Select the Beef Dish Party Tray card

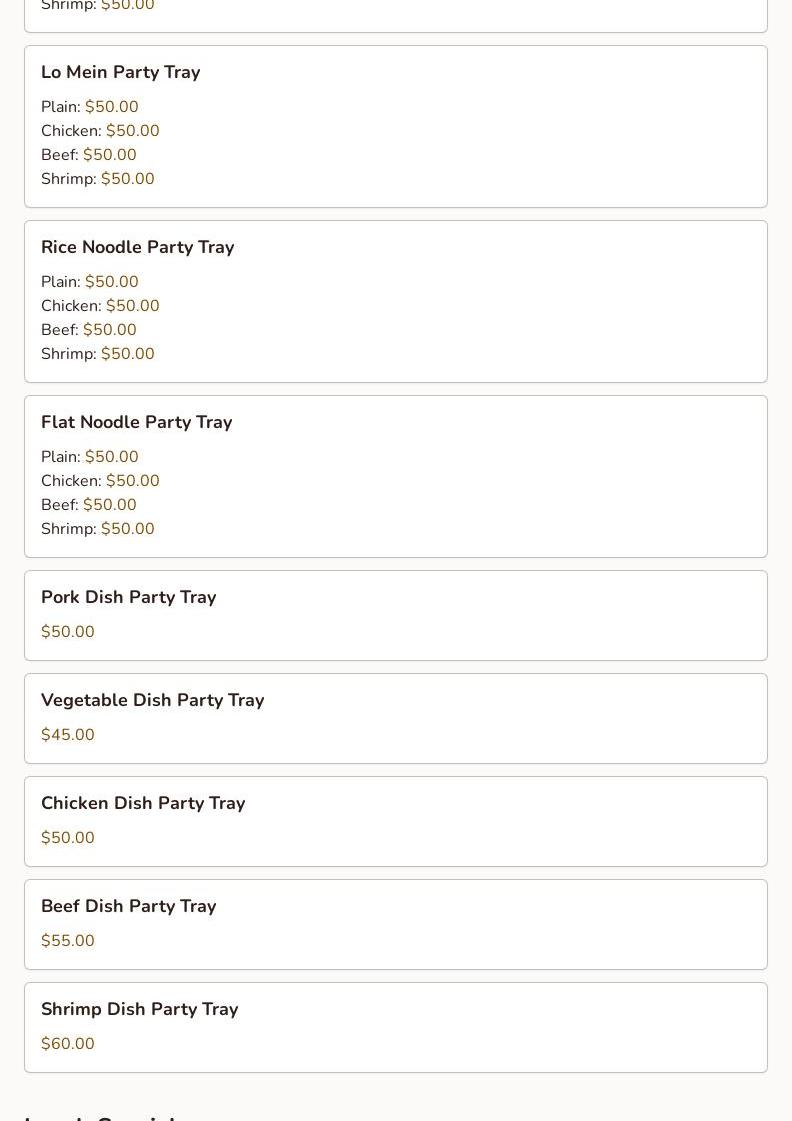pyautogui.click(x=396, y=924)
